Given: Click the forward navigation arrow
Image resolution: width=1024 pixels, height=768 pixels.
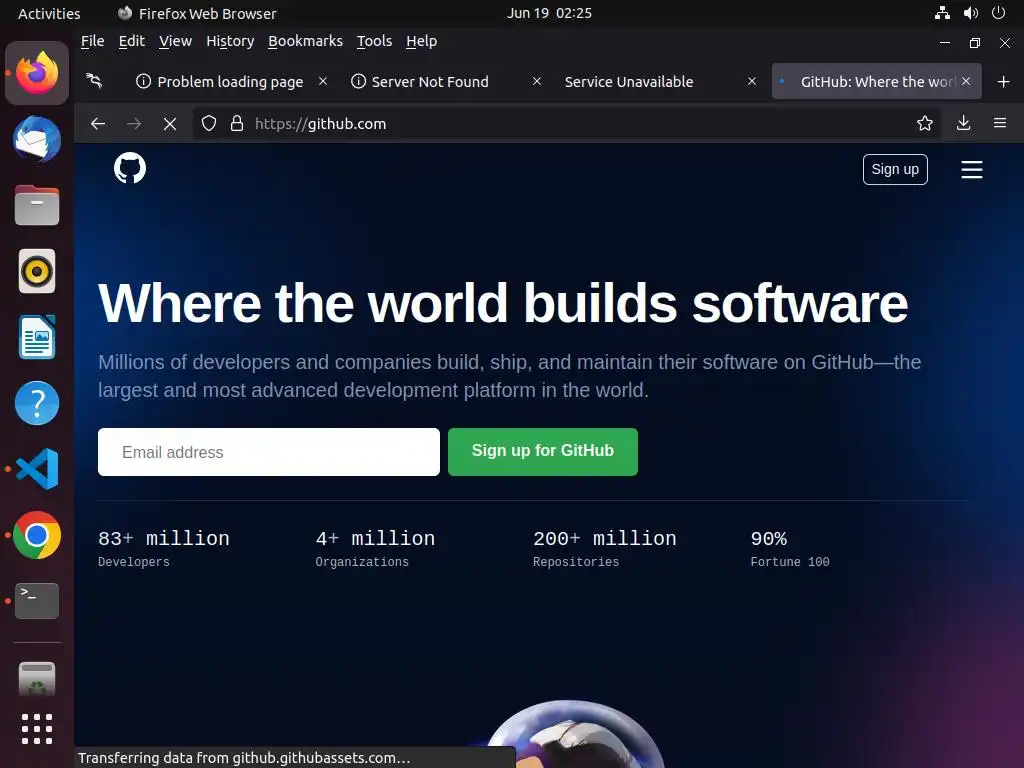Looking at the screenshot, I should click(x=134, y=123).
